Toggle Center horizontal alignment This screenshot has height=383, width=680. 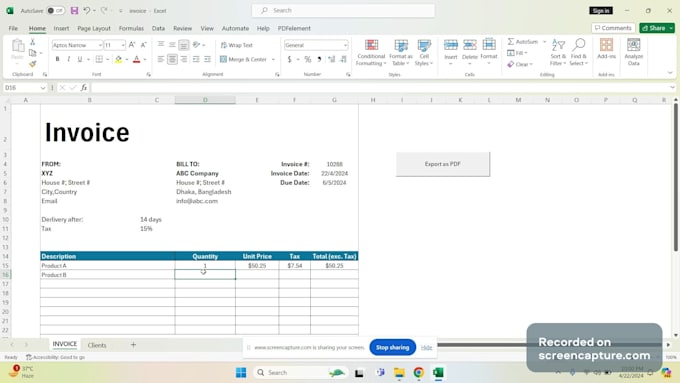coord(172,59)
